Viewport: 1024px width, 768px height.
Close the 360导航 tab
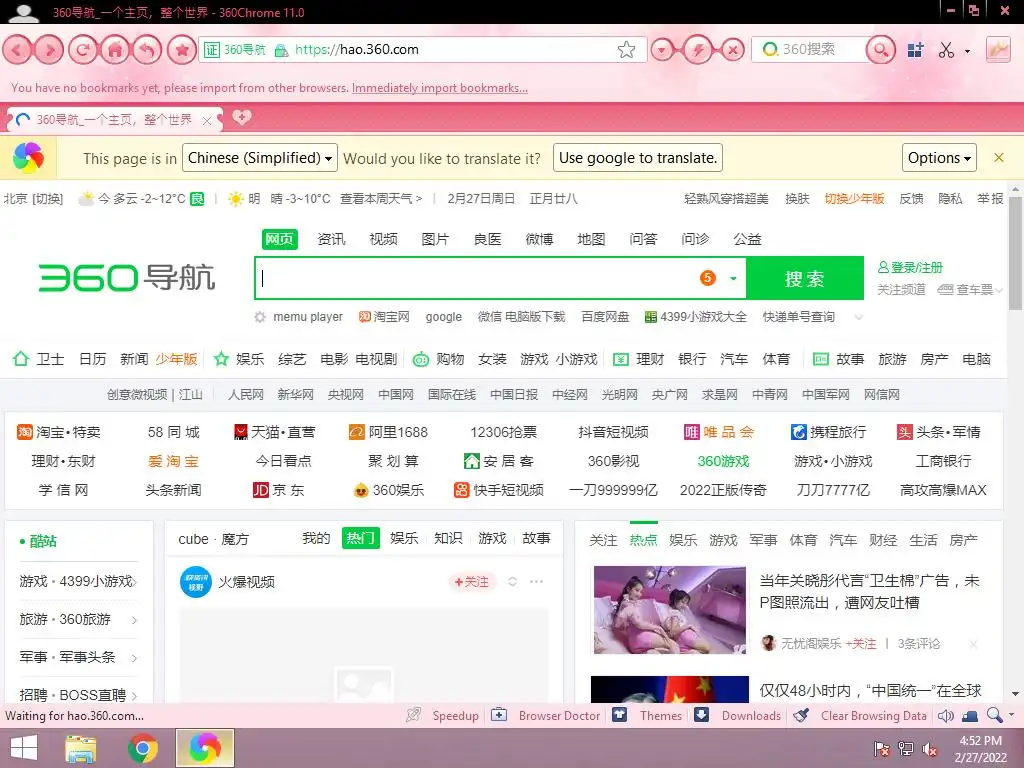point(207,121)
